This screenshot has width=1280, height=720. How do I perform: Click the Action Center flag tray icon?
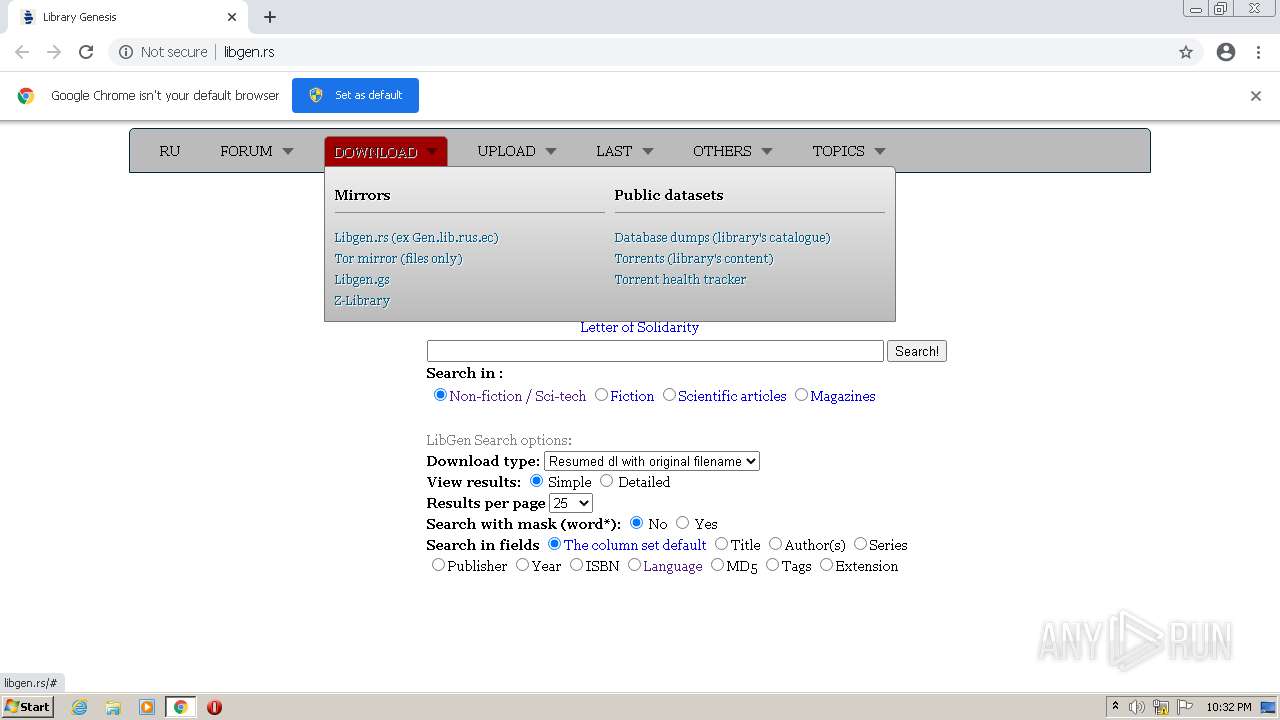(x=1184, y=707)
